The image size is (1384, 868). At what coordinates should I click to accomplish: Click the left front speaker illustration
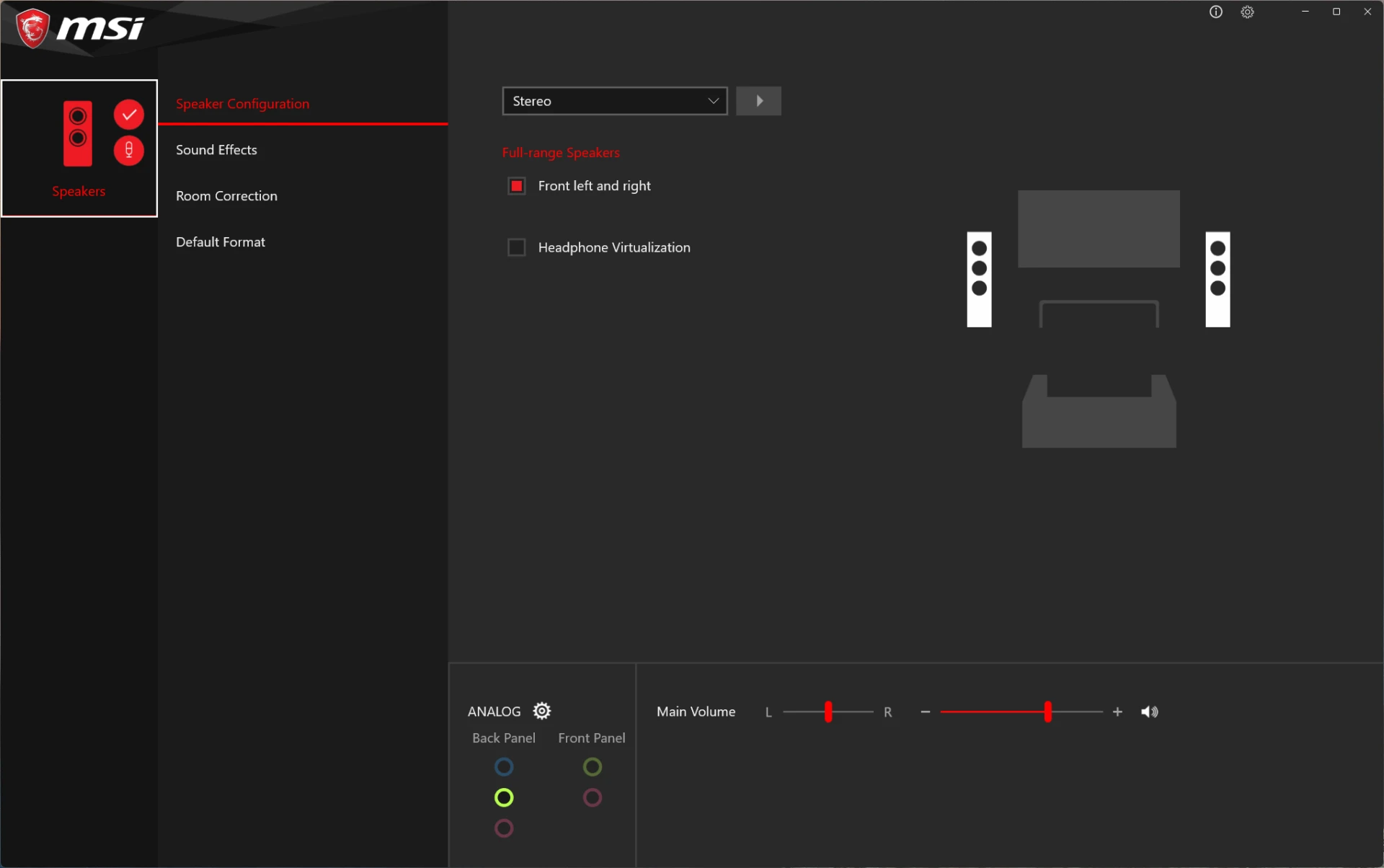click(979, 279)
